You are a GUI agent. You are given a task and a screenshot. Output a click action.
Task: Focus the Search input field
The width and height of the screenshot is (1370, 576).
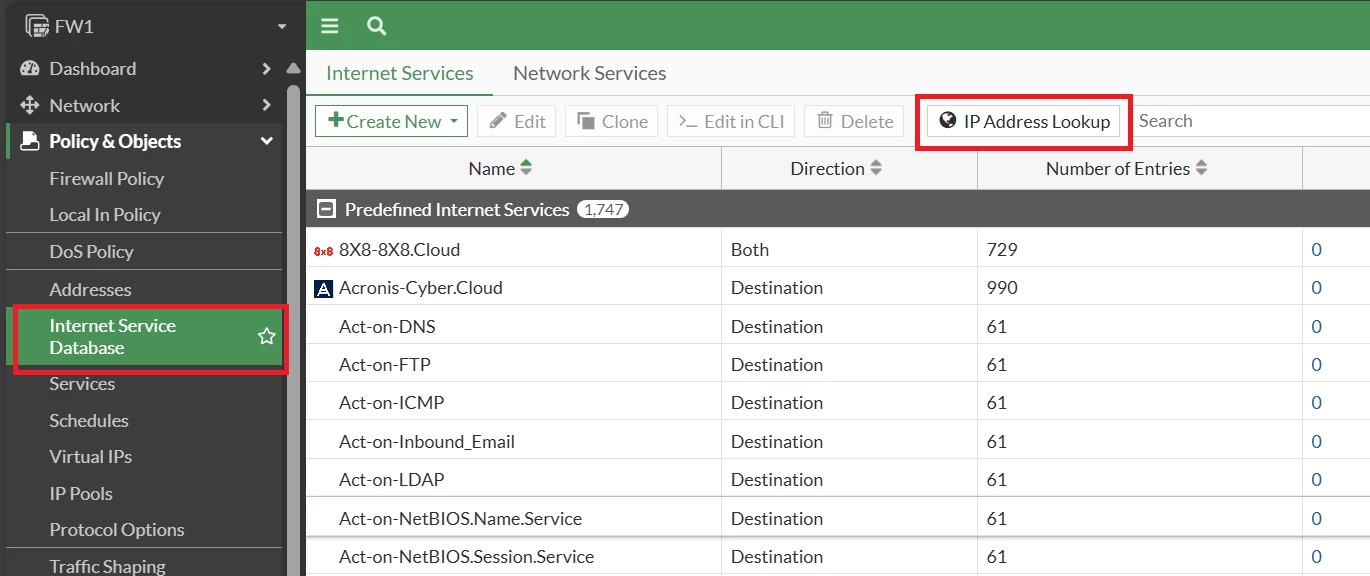[1250, 121]
